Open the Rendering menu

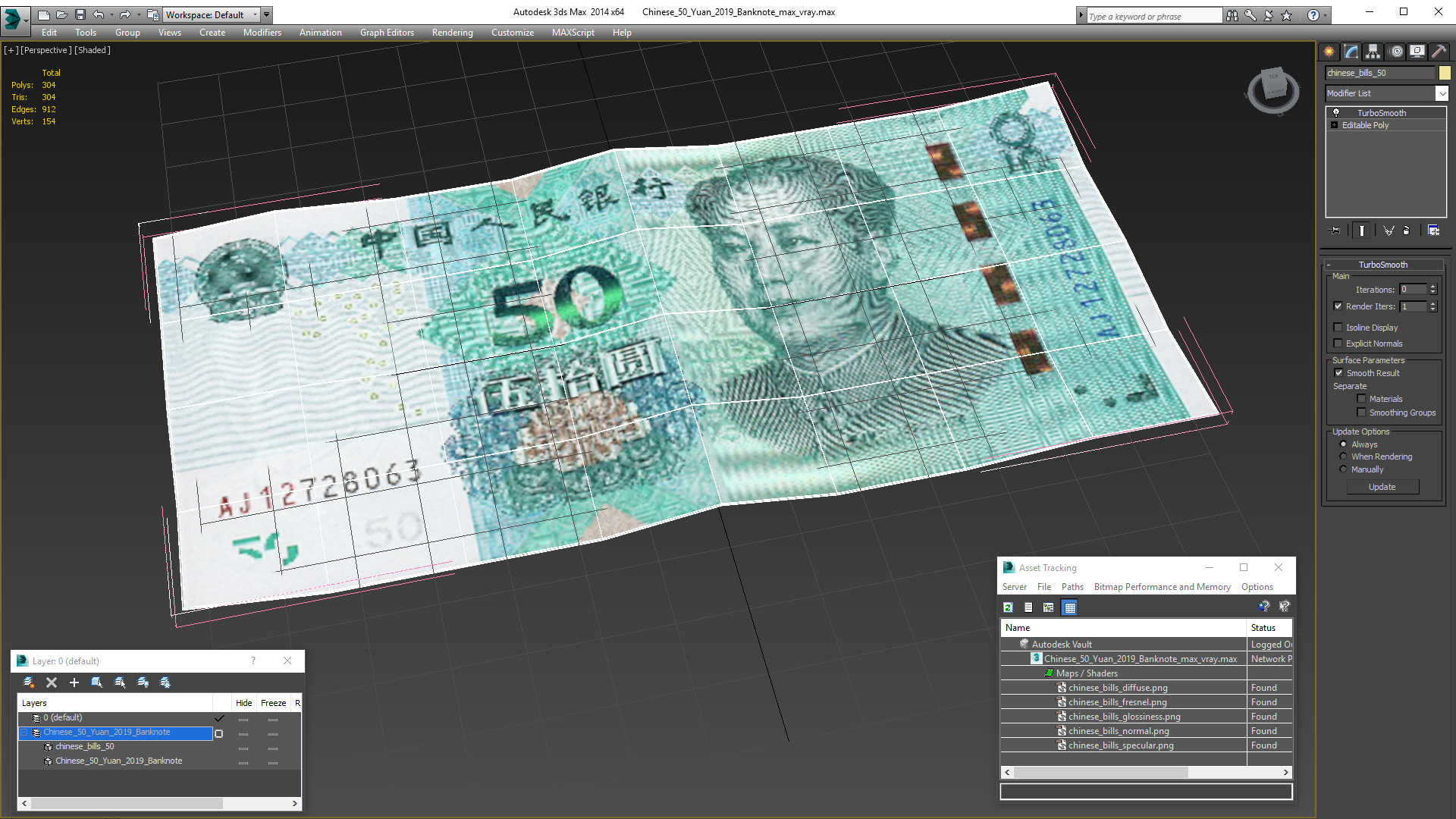[452, 33]
